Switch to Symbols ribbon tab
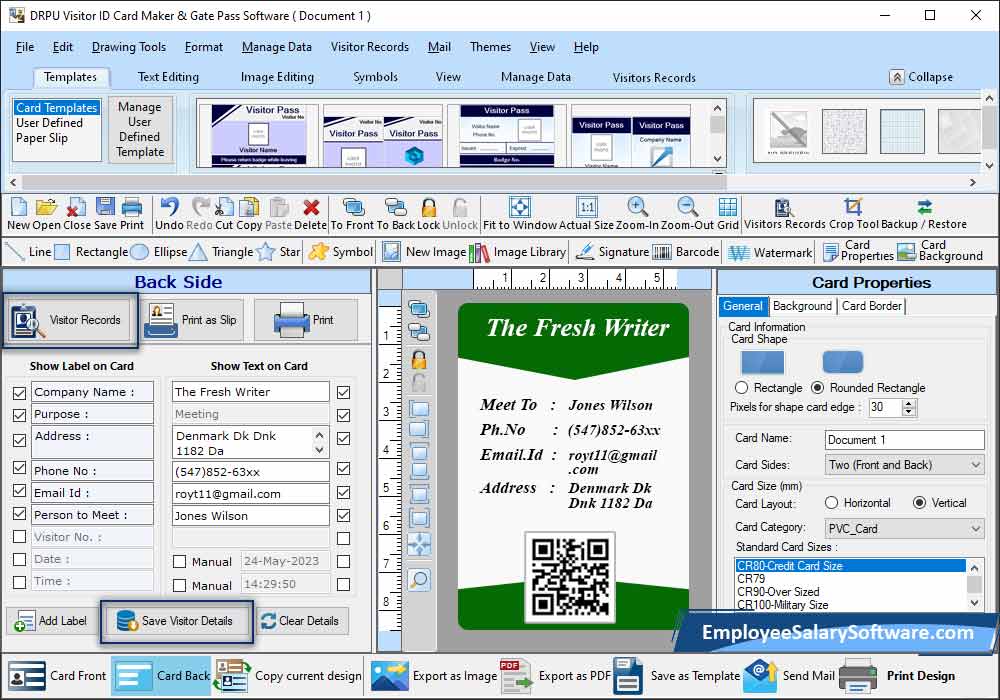This screenshot has width=1000, height=700. [x=376, y=77]
